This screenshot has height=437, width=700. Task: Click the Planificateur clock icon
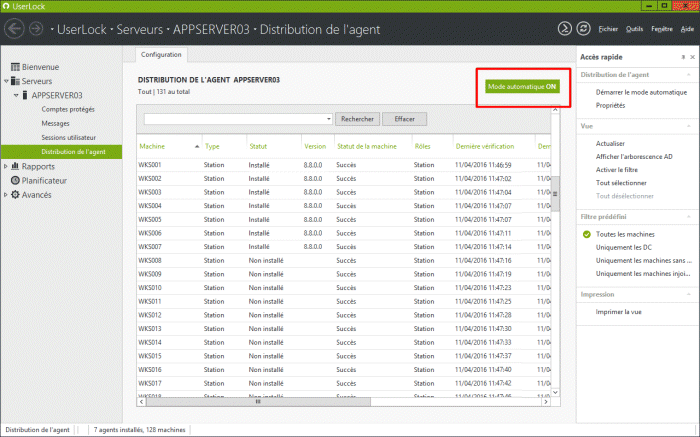click(15, 180)
